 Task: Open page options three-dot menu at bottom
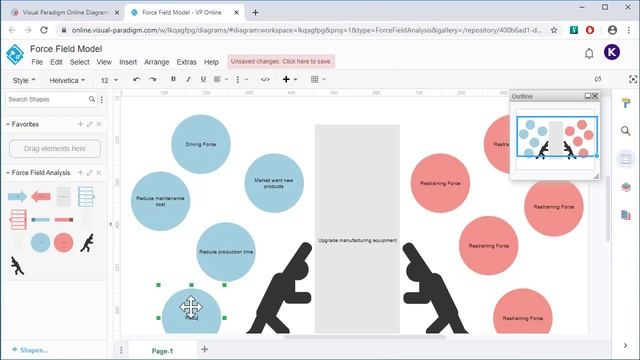(x=121, y=350)
